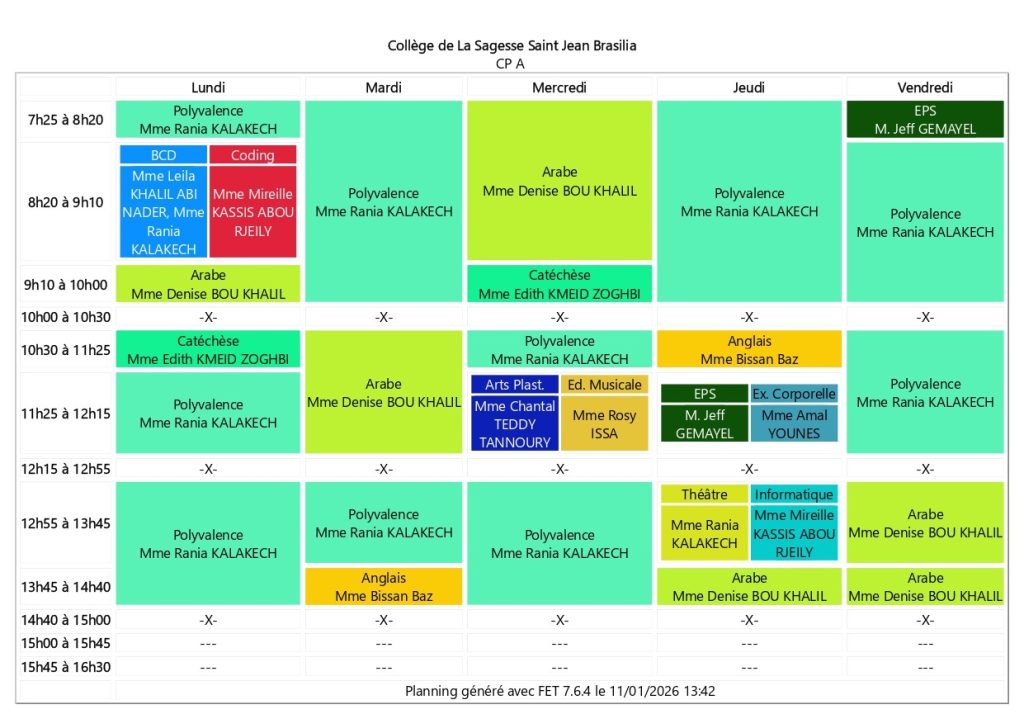Click the FET planning footer text

pos(559,691)
